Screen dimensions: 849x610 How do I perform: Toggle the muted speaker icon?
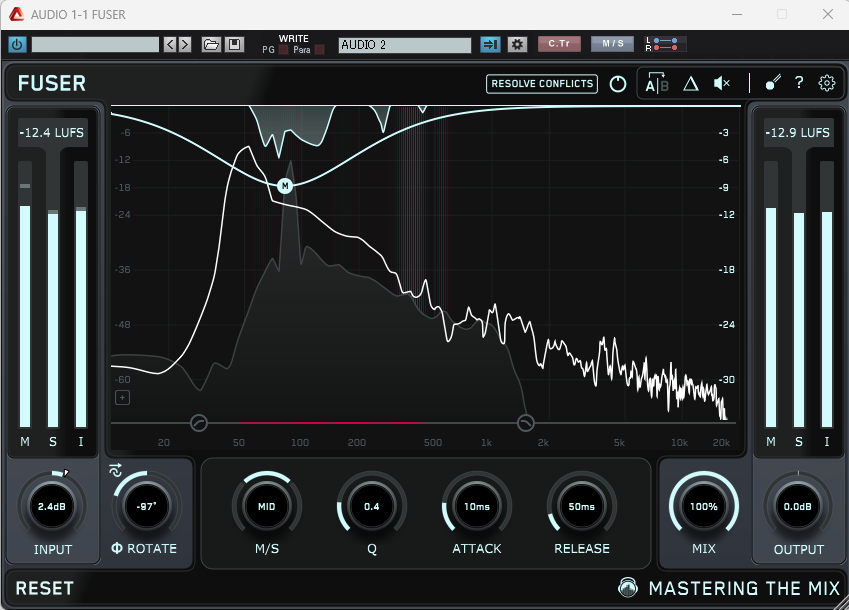(722, 83)
